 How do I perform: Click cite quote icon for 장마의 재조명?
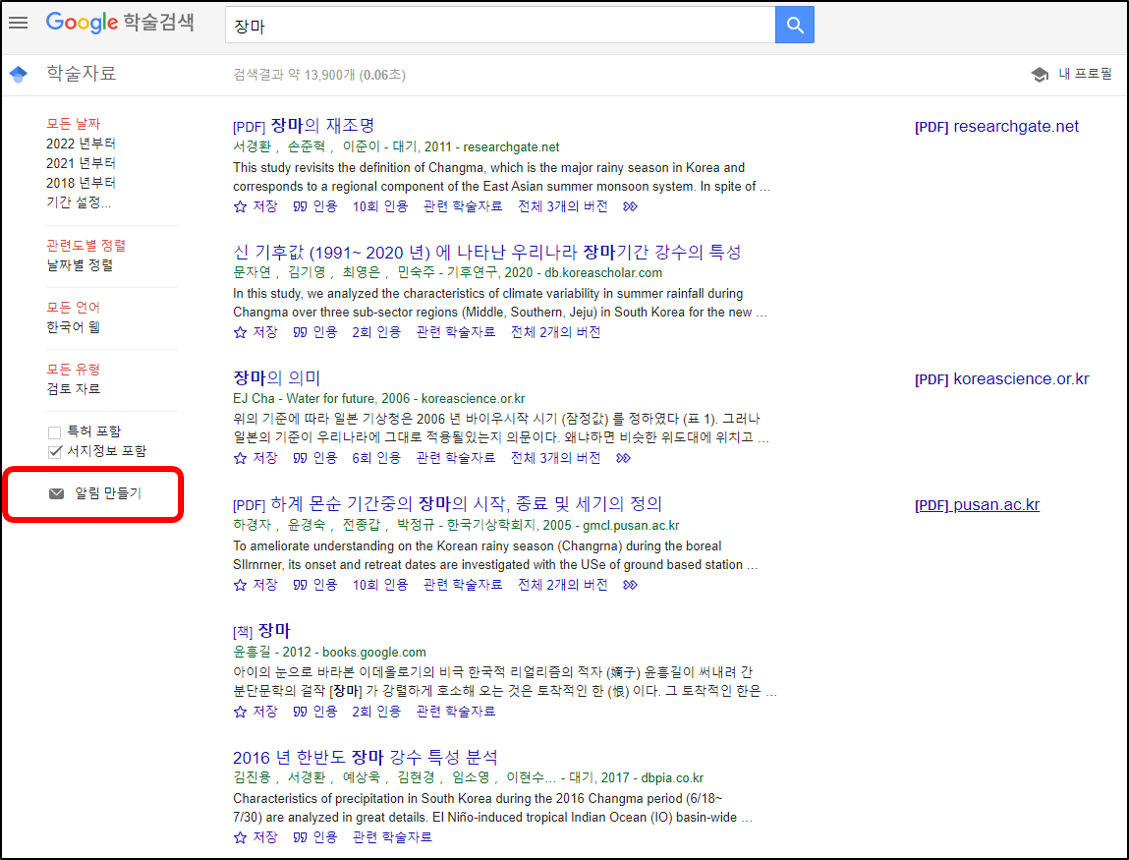[x=300, y=207]
